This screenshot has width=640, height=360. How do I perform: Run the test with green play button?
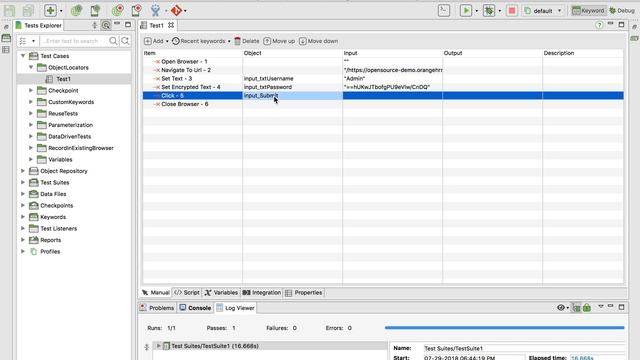[466, 11]
